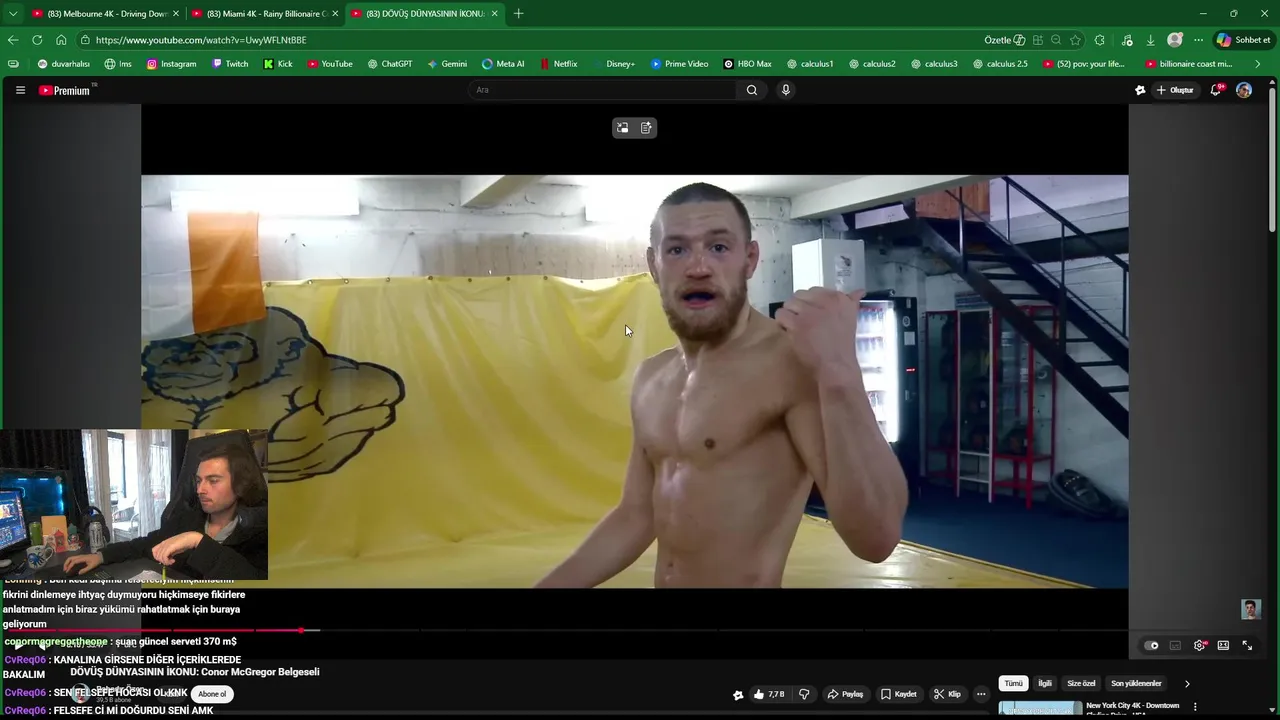This screenshot has width=1280, height=720.
Task: Open browser extensions puzzle icon
Action: [x=1100, y=40]
